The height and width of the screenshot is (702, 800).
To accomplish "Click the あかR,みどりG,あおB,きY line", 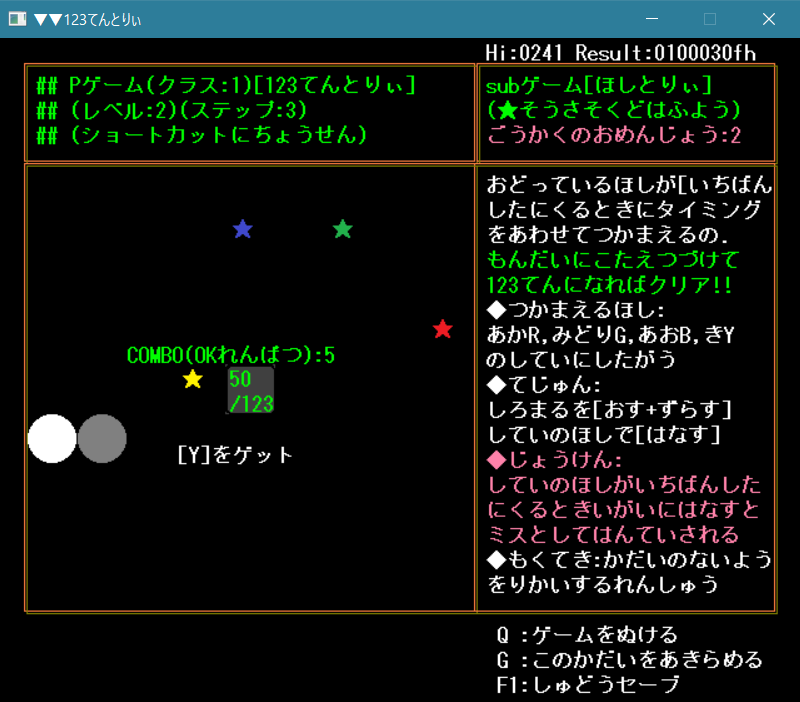I will coord(610,335).
